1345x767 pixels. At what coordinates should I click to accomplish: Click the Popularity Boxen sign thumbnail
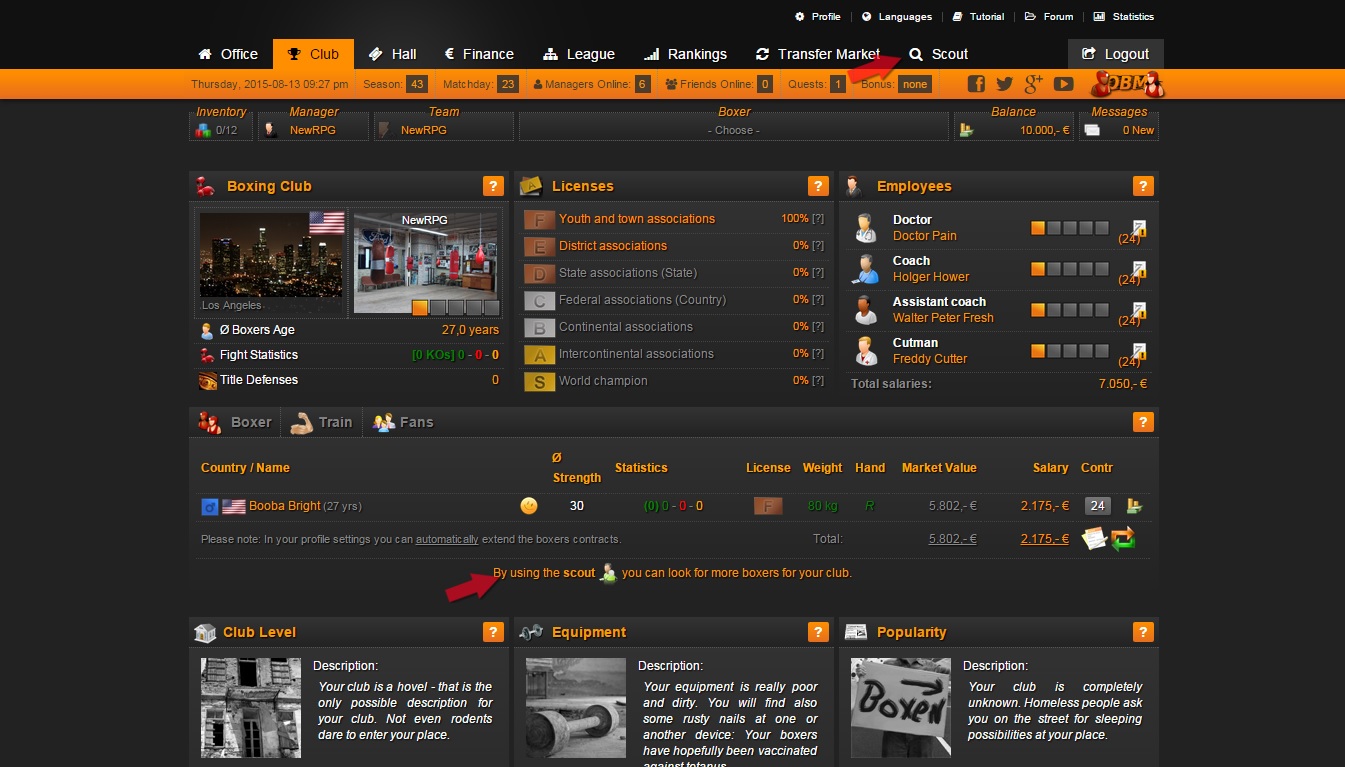click(901, 707)
